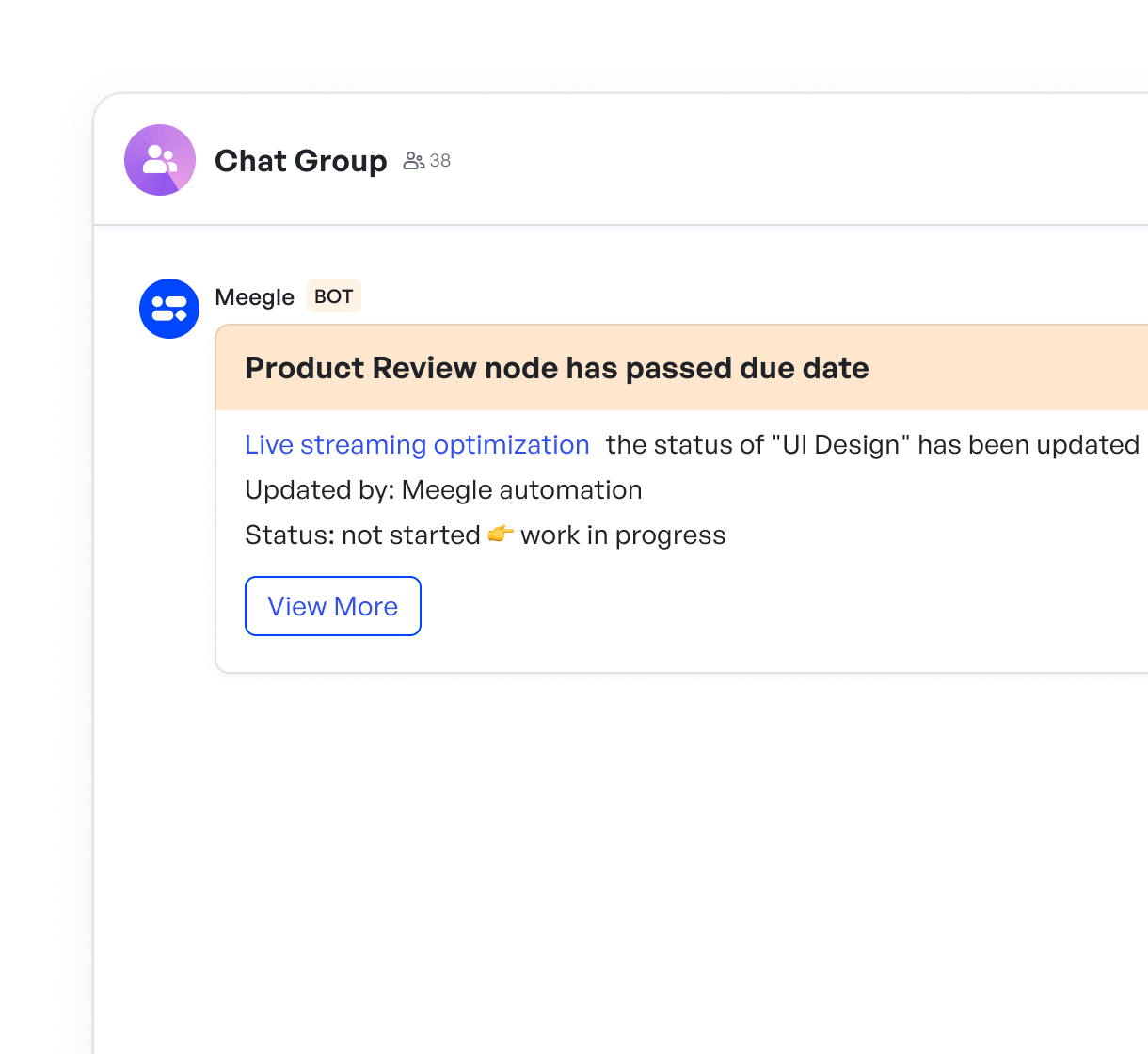1148x1054 pixels.
Task: Click the Chat Group title
Action: pos(300,161)
